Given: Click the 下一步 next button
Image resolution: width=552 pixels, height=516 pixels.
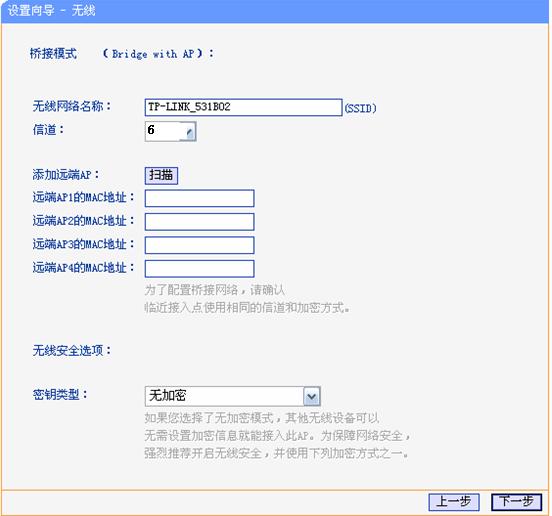Looking at the screenshot, I should 516,502.
